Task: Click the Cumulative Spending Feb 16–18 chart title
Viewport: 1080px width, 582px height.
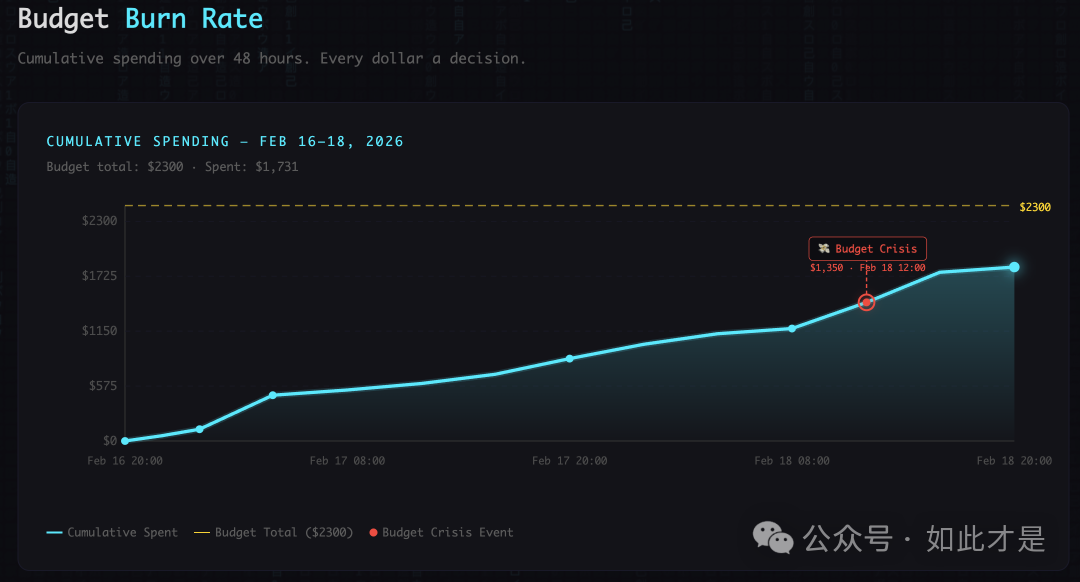Action: point(225,142)
